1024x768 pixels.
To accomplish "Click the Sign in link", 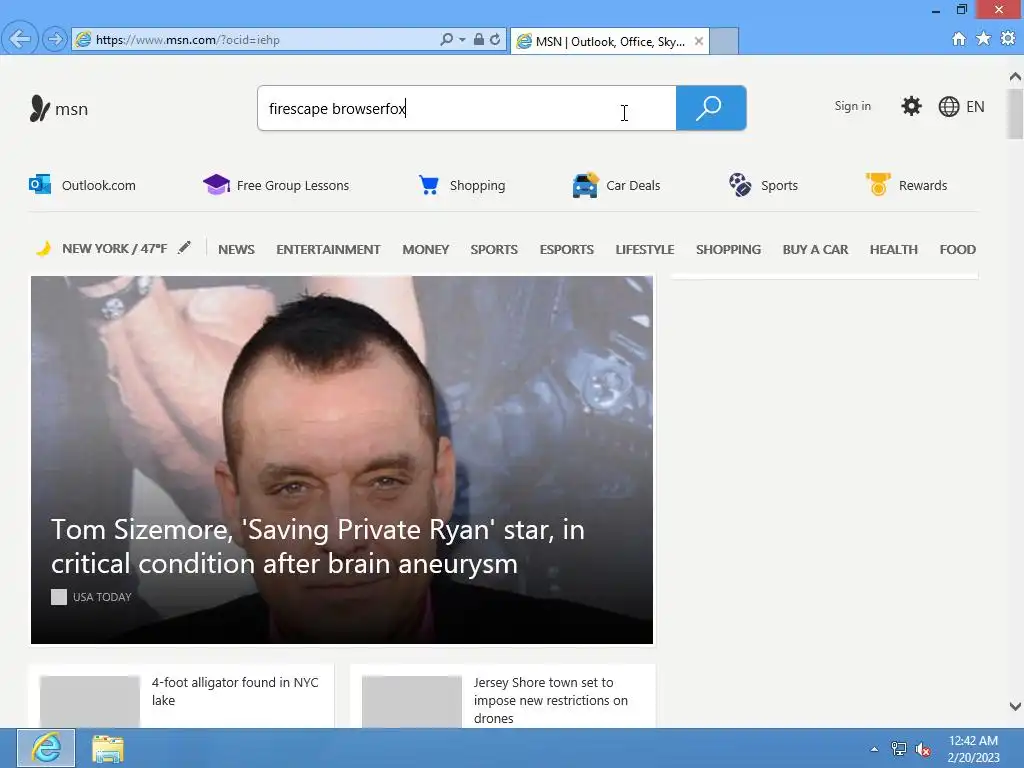I will point(852,106).
